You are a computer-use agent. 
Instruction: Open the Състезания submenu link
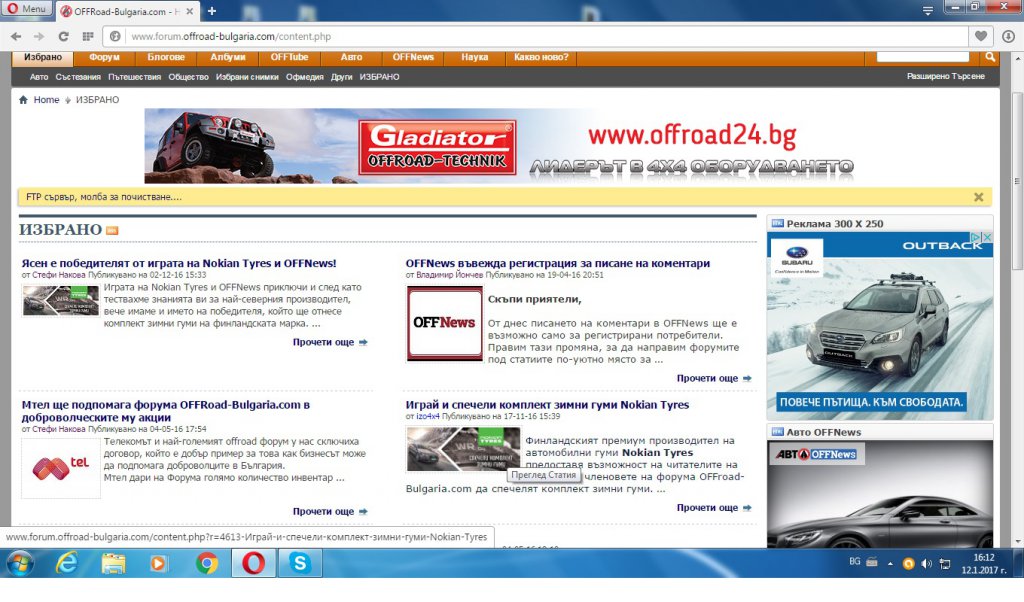point(78,77)
